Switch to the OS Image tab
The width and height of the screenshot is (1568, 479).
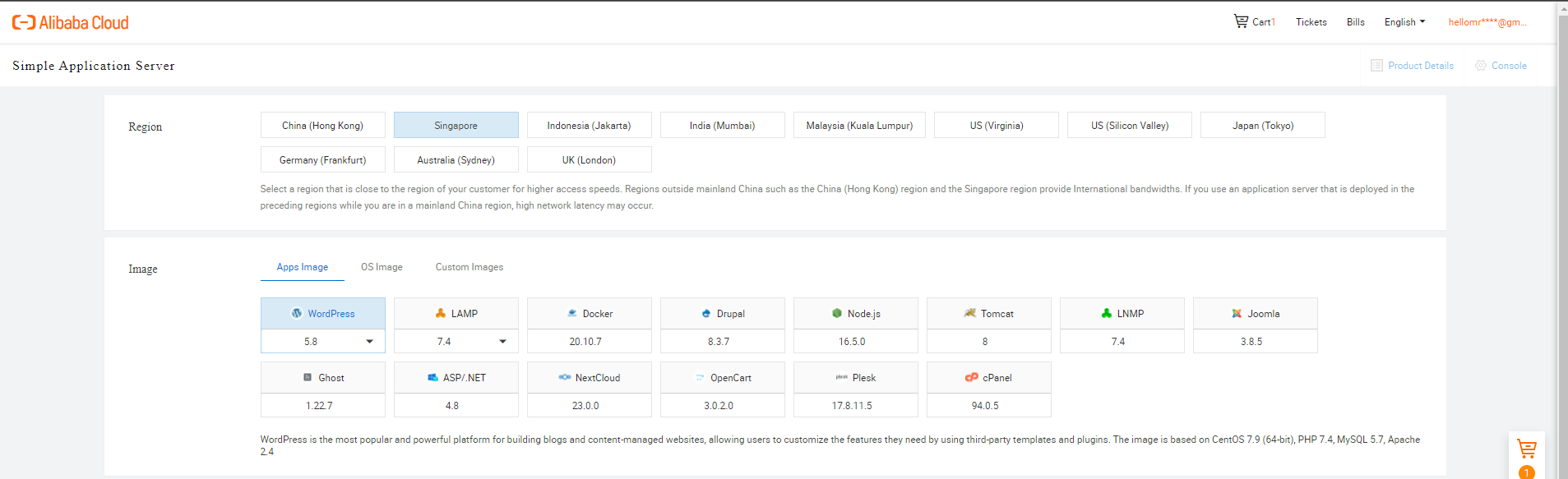pyautogui.click(x=382, y=267)
